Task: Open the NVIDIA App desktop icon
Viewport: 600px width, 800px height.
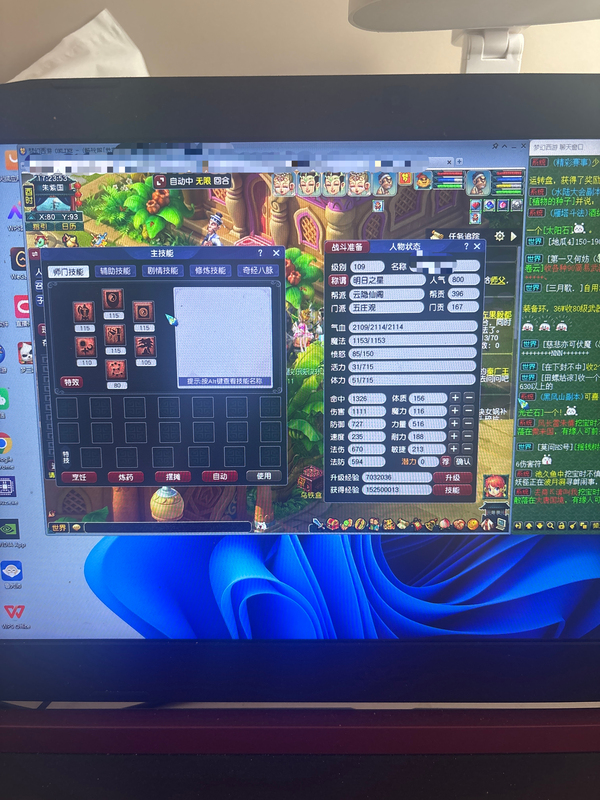Action: [9, 530]
